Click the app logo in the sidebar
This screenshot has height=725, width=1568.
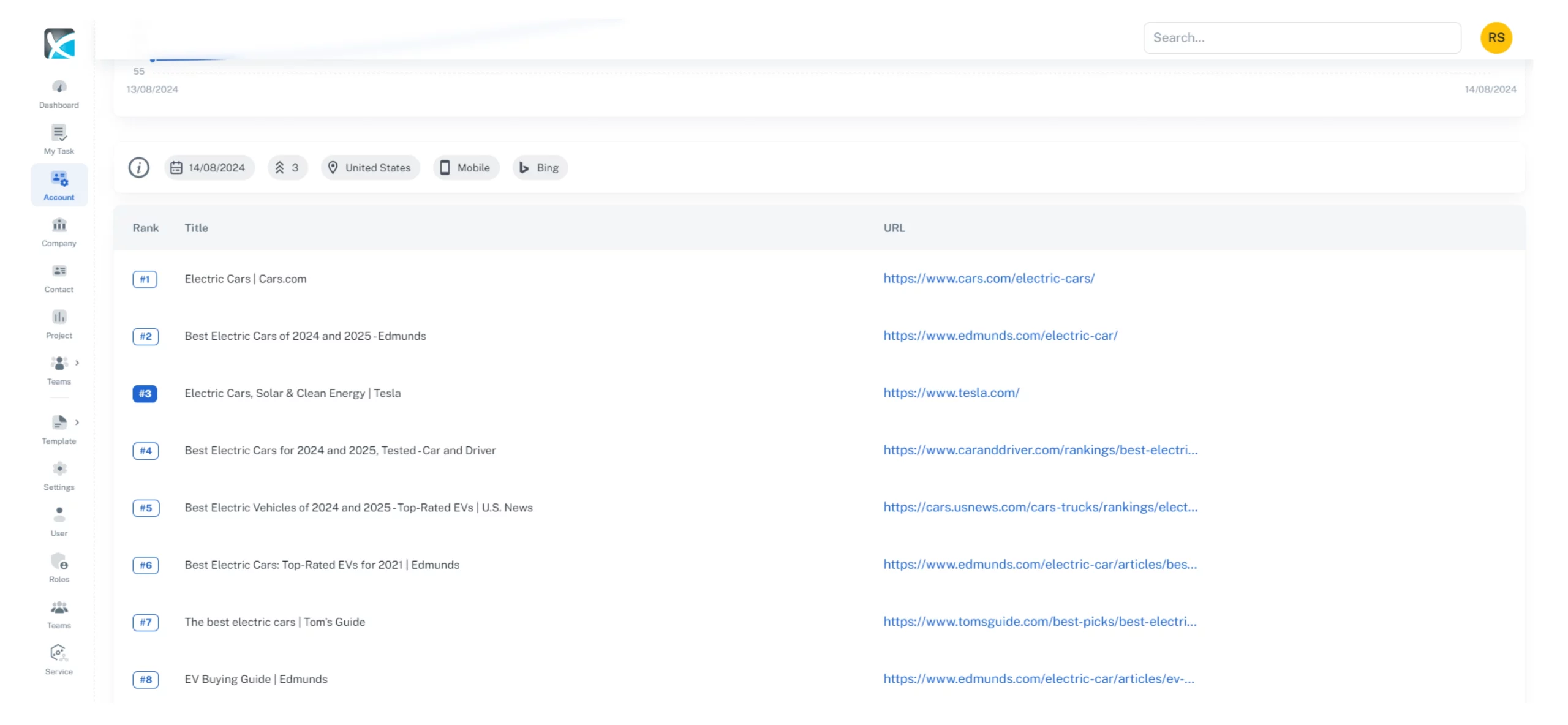click(59, 43)
